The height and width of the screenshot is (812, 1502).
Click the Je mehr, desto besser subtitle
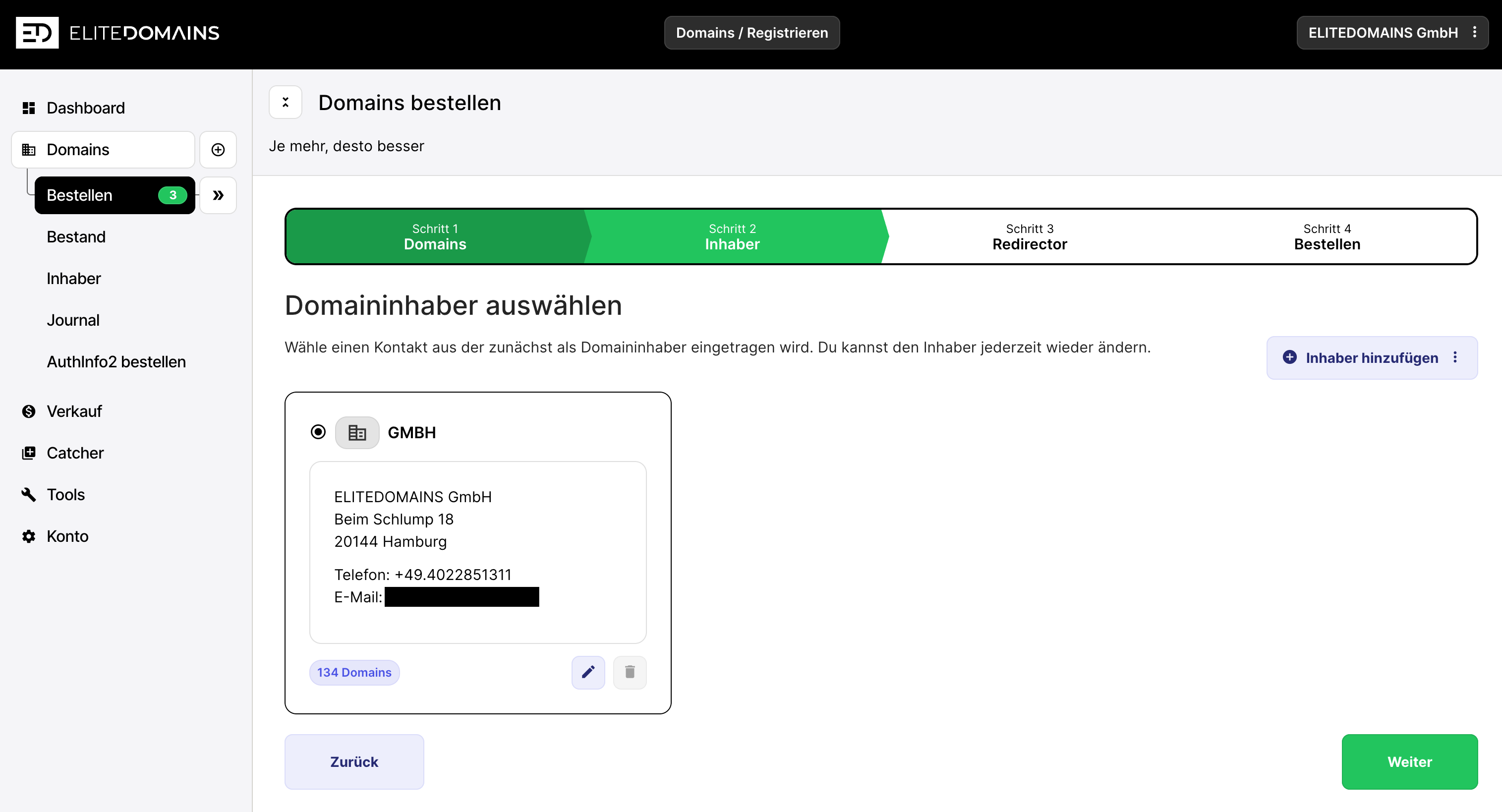[x=347, y=146]
